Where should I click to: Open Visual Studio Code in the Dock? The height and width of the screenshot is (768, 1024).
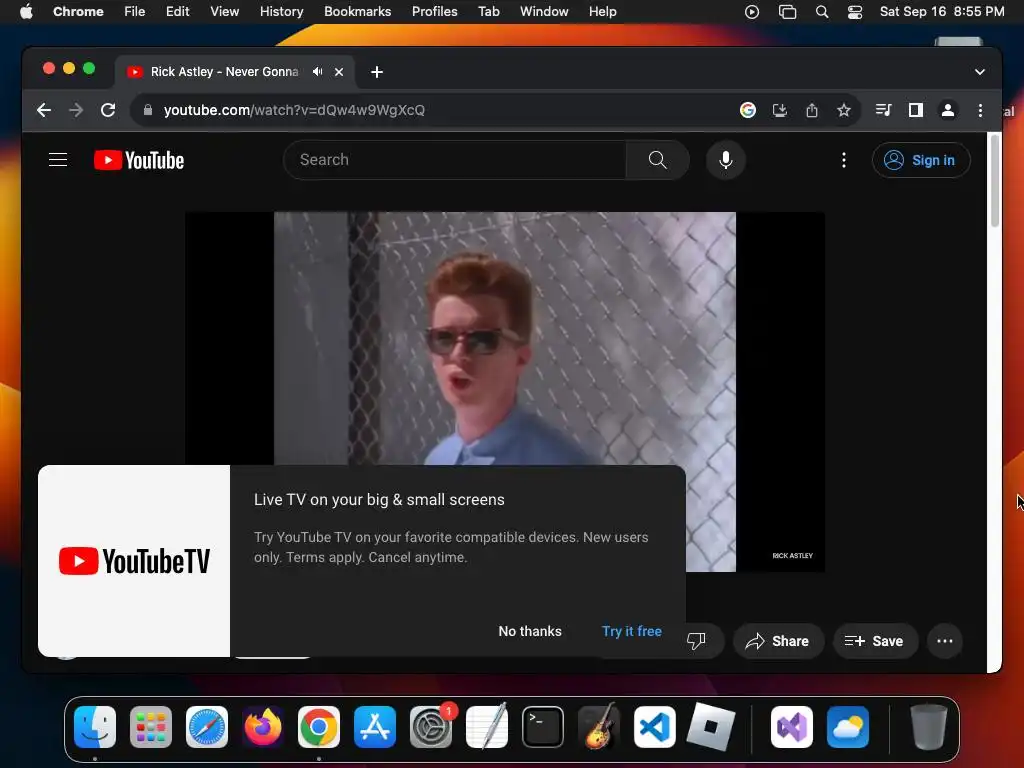coord(654,727)
